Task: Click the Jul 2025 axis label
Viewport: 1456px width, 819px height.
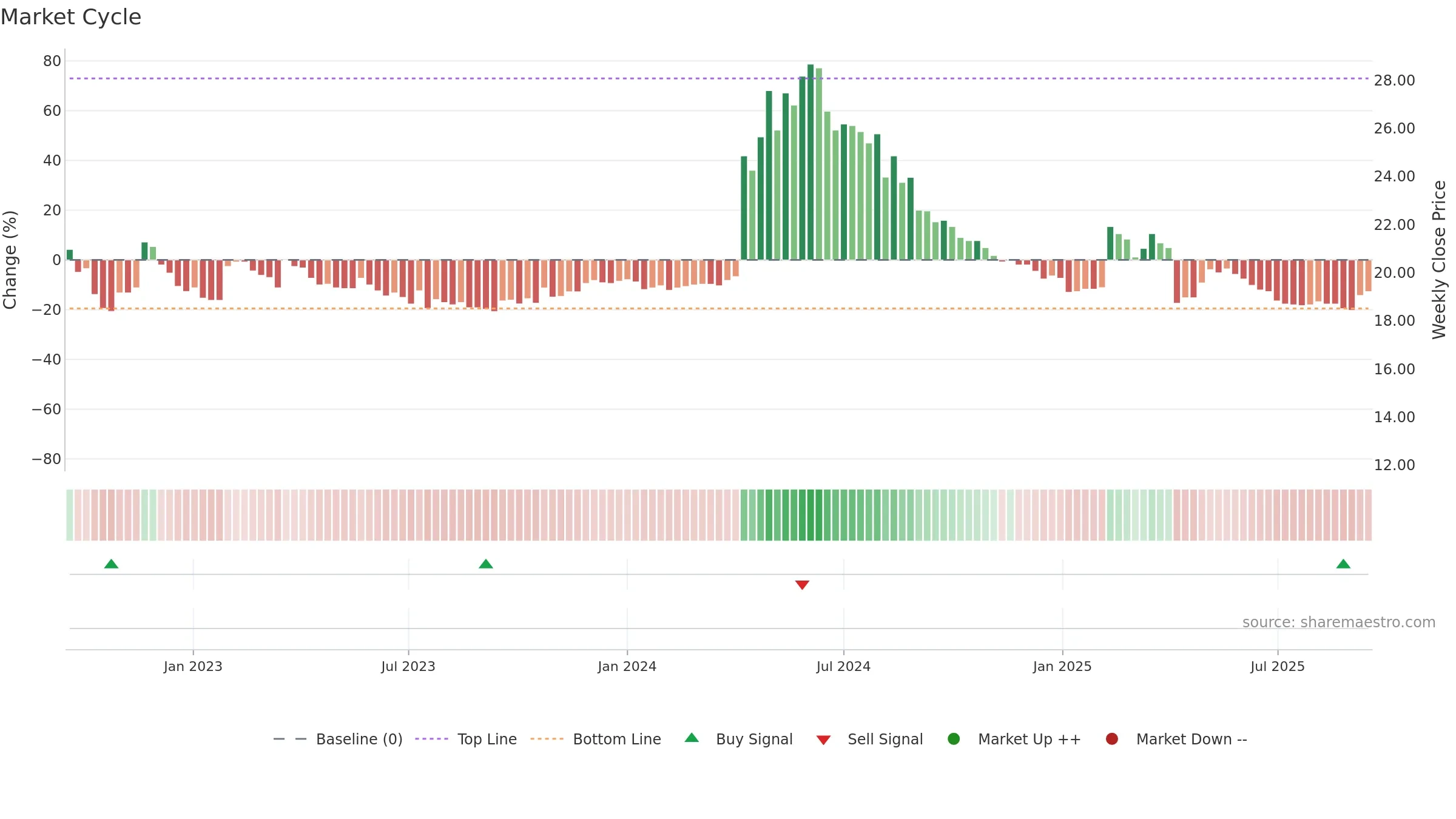Action: click(x=1278, y=666)
